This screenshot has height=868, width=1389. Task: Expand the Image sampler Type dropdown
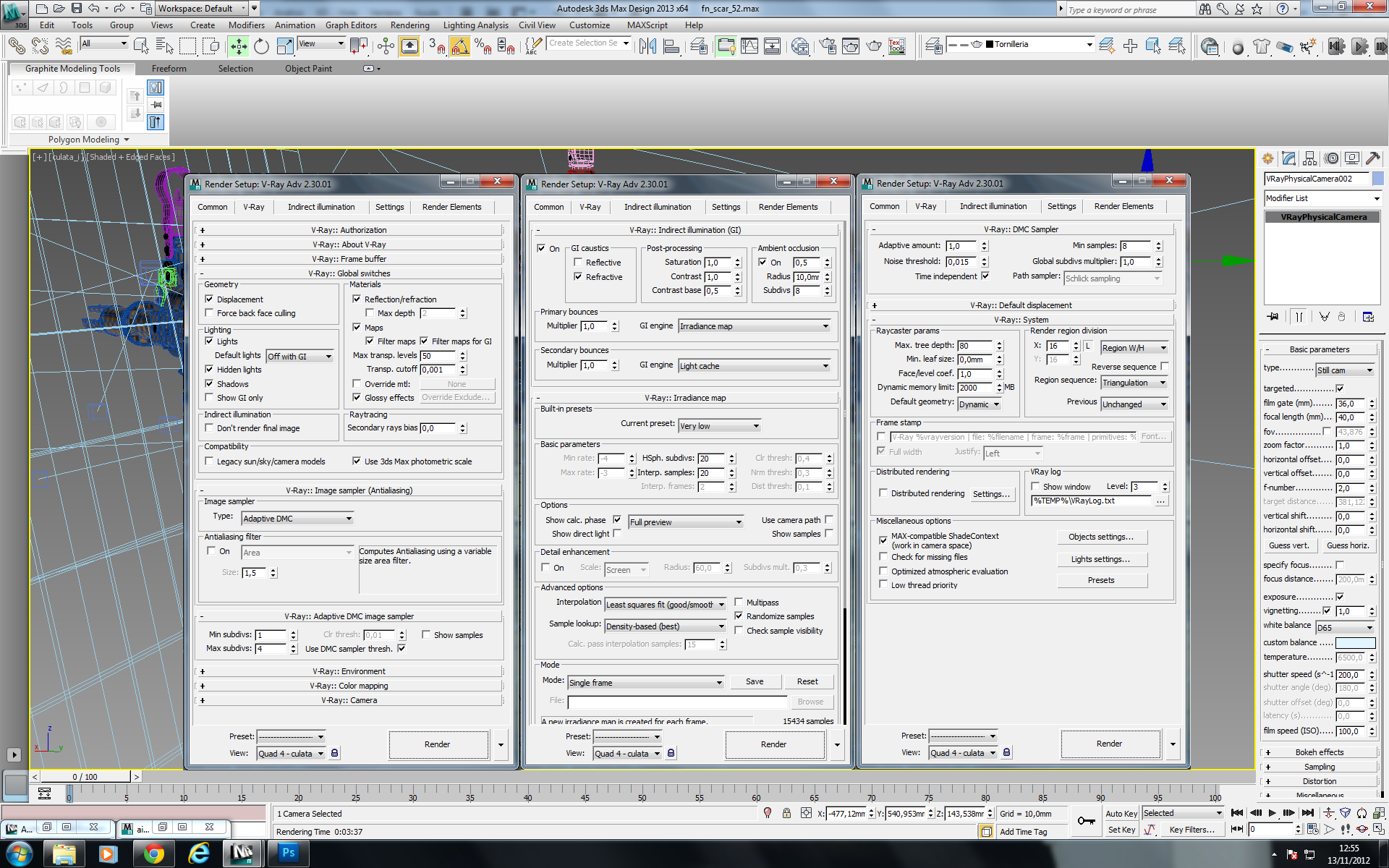pyautogui.click(x=297, y=519)
